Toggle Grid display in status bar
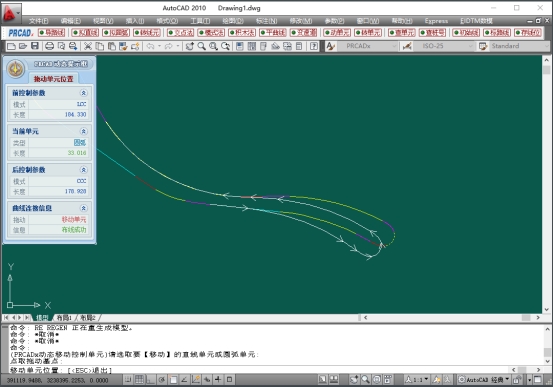This screenshot has width=553, height=387. [x=139, y=380]
